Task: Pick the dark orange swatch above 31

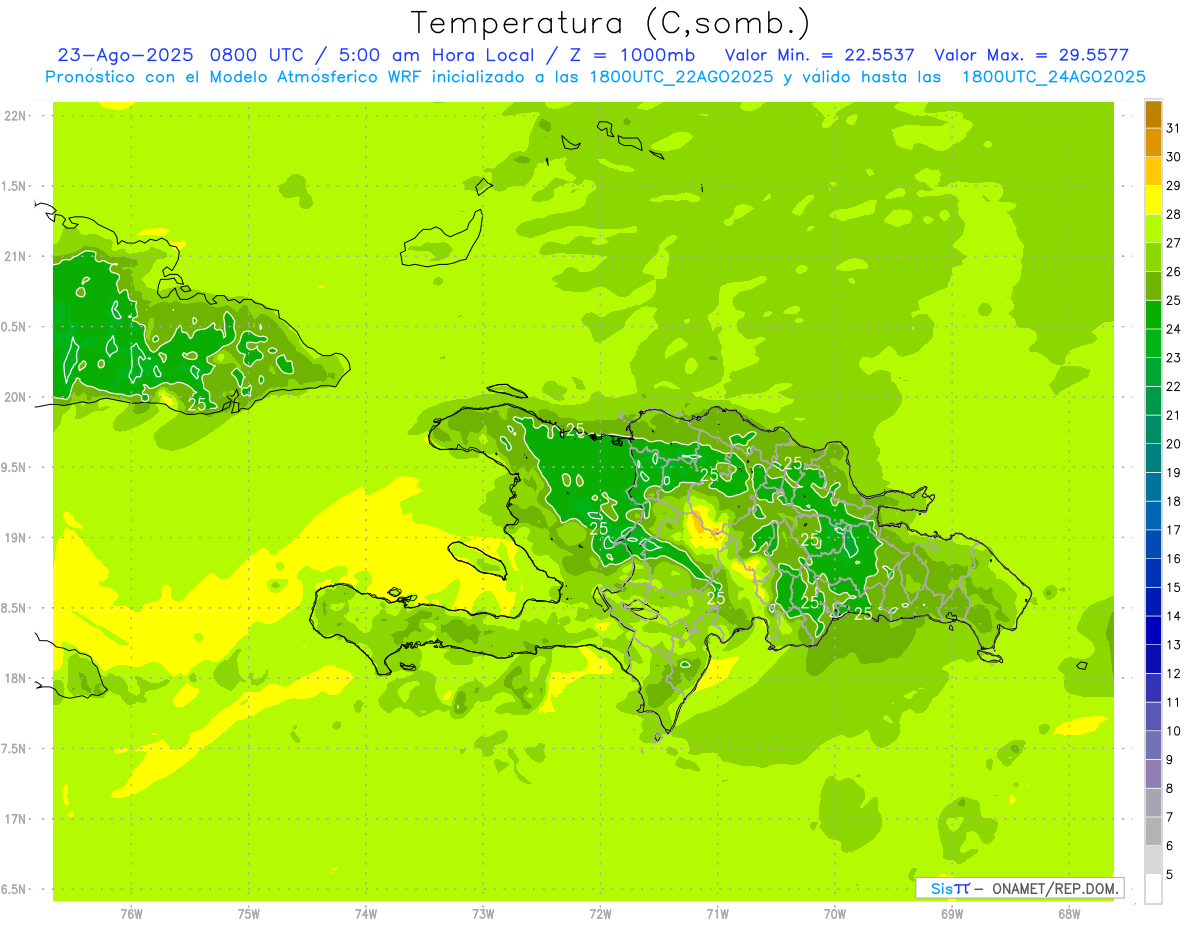Action: [x=1153, y=114]
